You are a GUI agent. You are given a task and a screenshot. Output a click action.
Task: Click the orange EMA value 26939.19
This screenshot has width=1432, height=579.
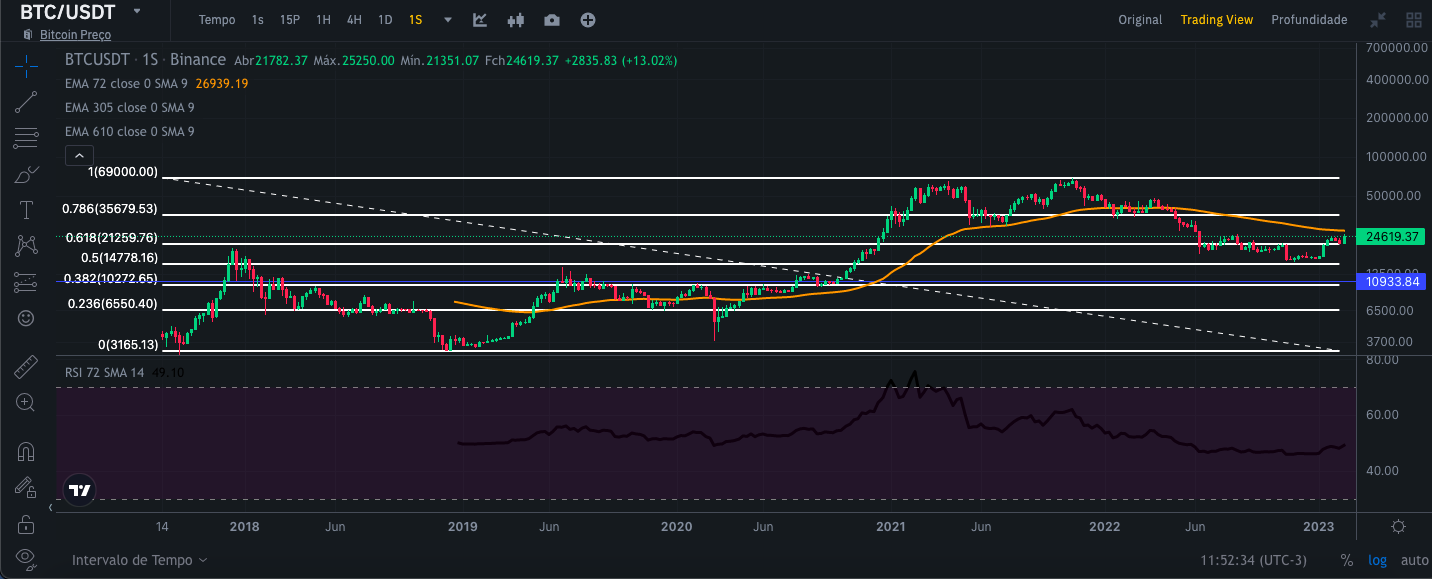point(222,83)
